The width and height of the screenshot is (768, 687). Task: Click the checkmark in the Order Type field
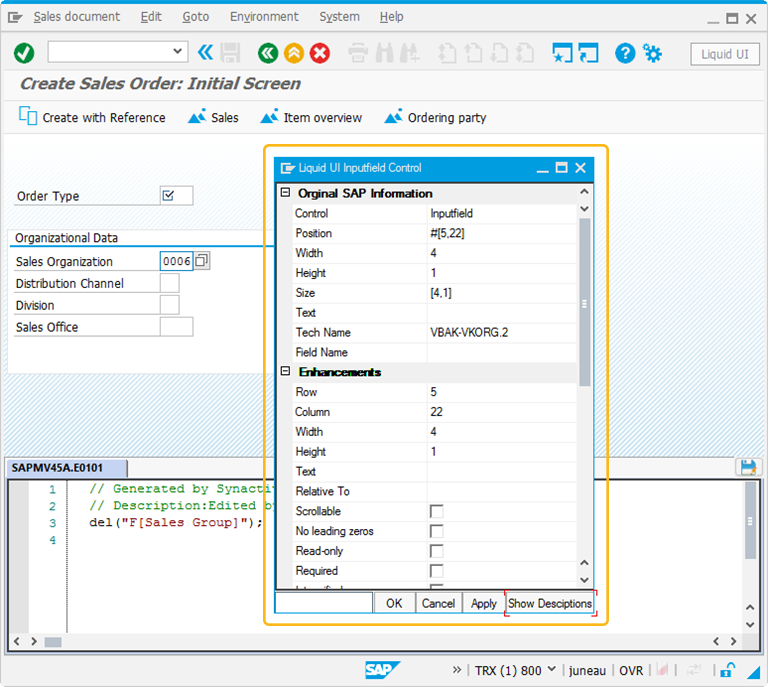[x=168, y=196]
